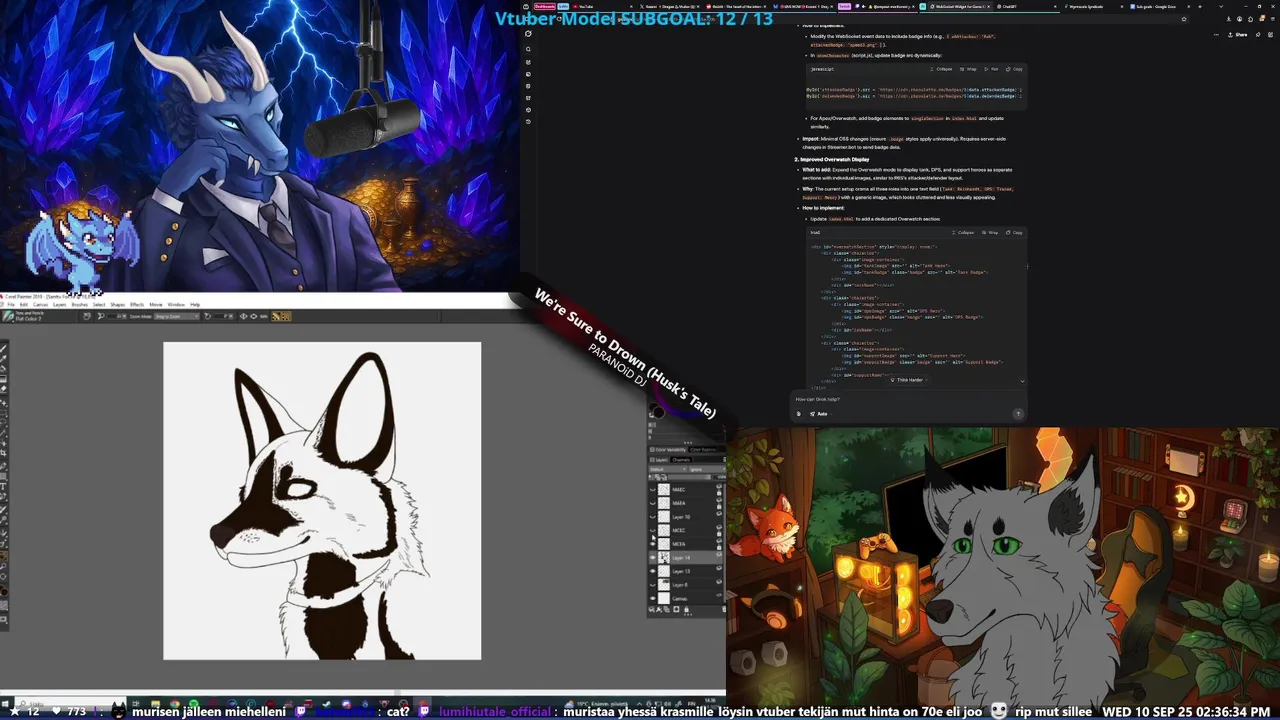
Task: Open the Brushes menu in Corel Painter
Action: [79, 304]
